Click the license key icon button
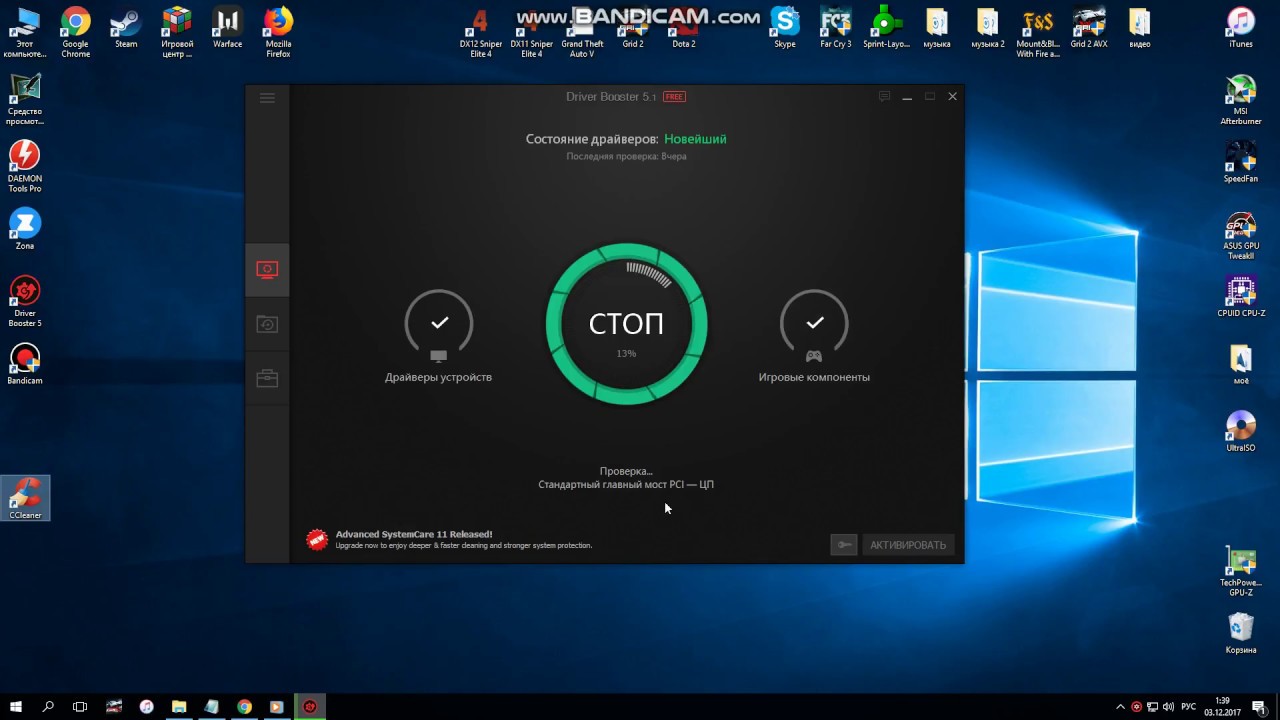 pyautogui.click(x=844, y=545)
